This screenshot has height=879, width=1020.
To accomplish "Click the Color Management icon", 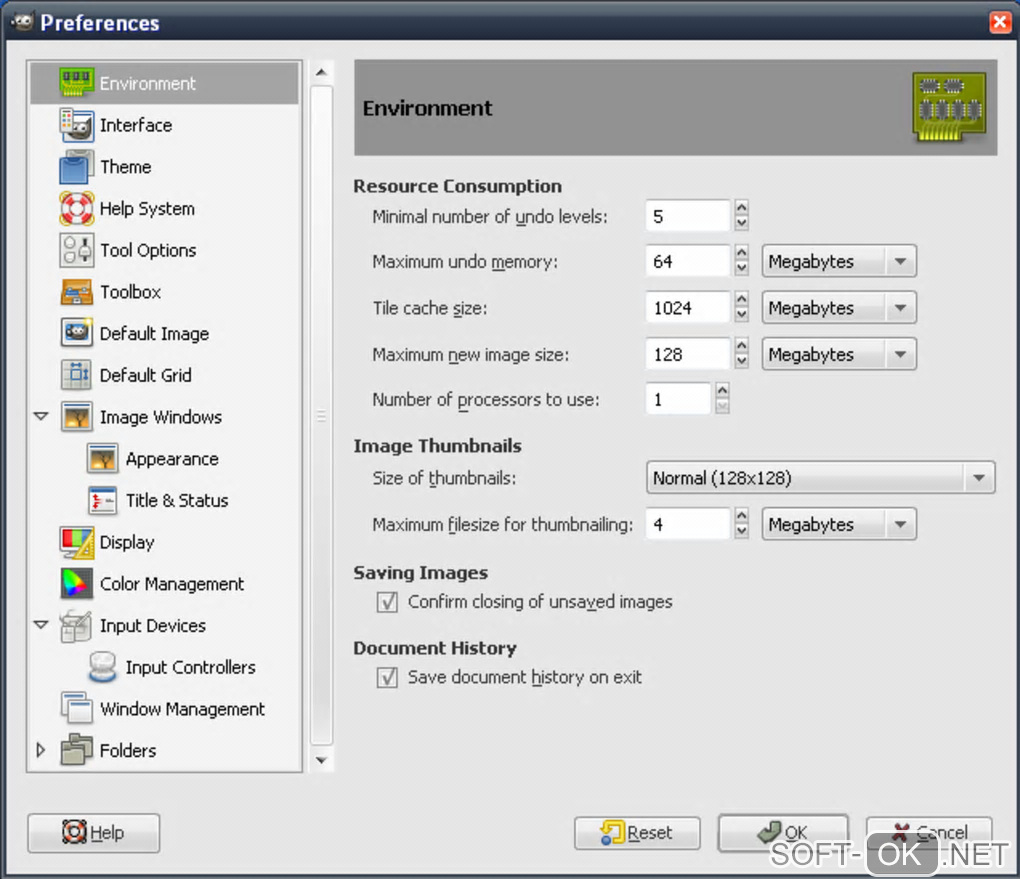I will pyautogui.click(x=76, y=584).
